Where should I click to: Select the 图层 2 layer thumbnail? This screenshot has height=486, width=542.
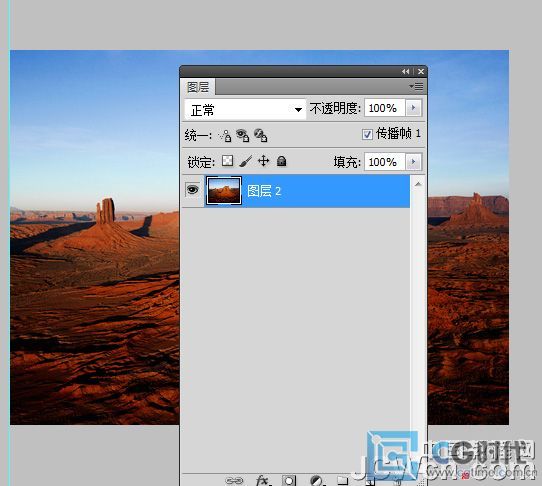pyautogui.click(x=224, y=190)
